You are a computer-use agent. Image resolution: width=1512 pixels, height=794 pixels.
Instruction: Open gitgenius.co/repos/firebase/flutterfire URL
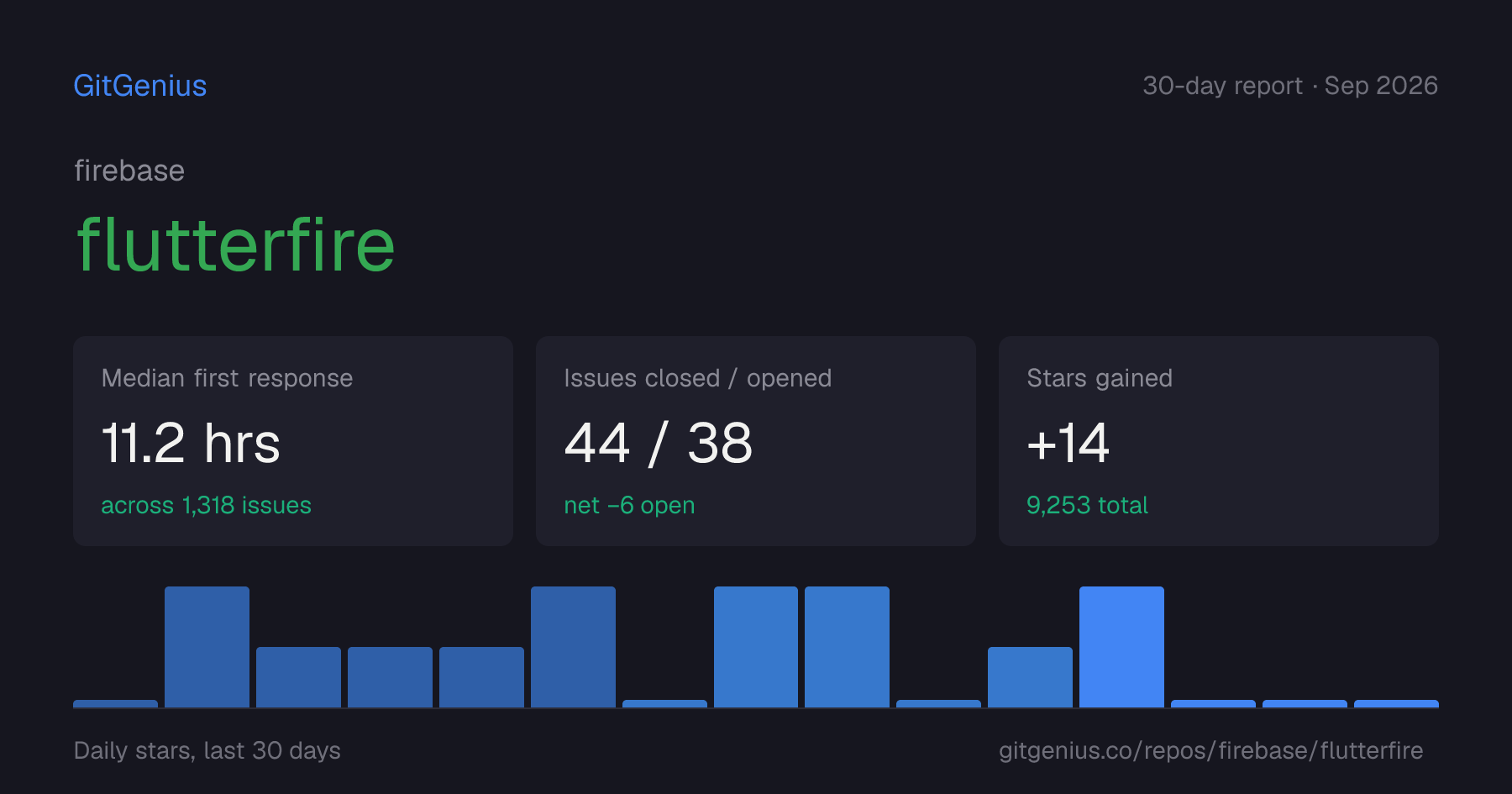tap(1210, 750)
